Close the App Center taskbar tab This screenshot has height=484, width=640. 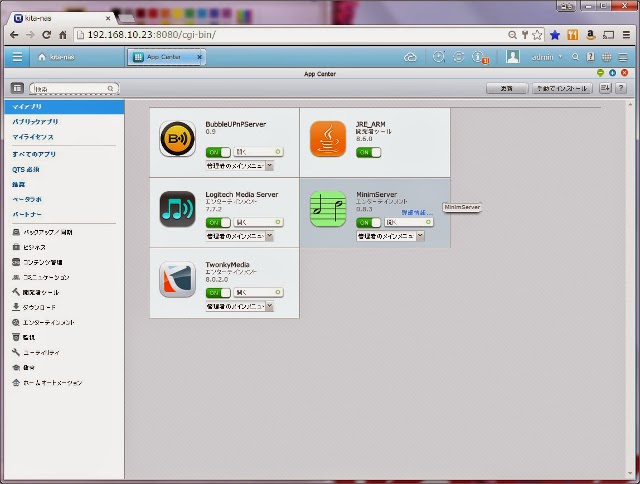click(200, 57)
